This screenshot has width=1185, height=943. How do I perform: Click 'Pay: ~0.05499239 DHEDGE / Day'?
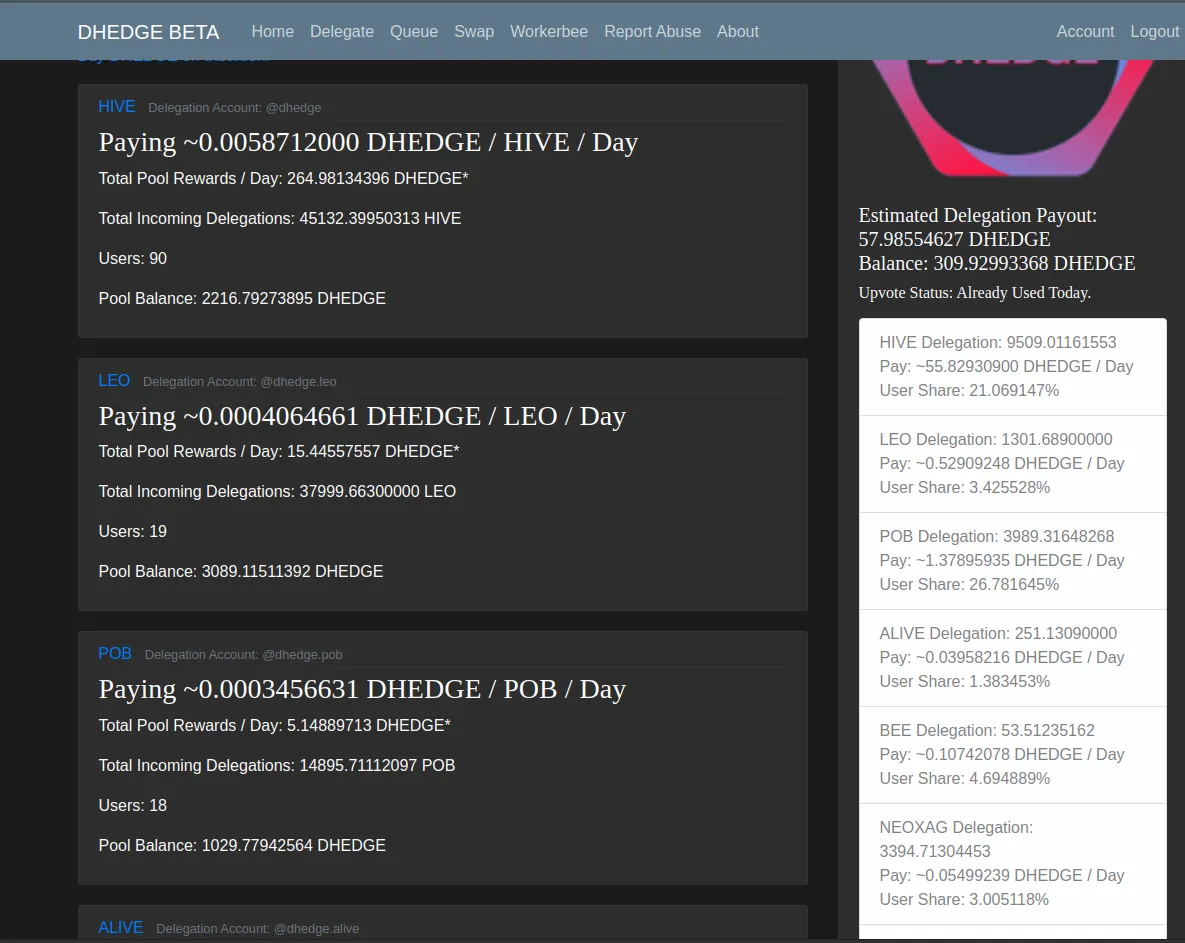[x=1002, y=876]
